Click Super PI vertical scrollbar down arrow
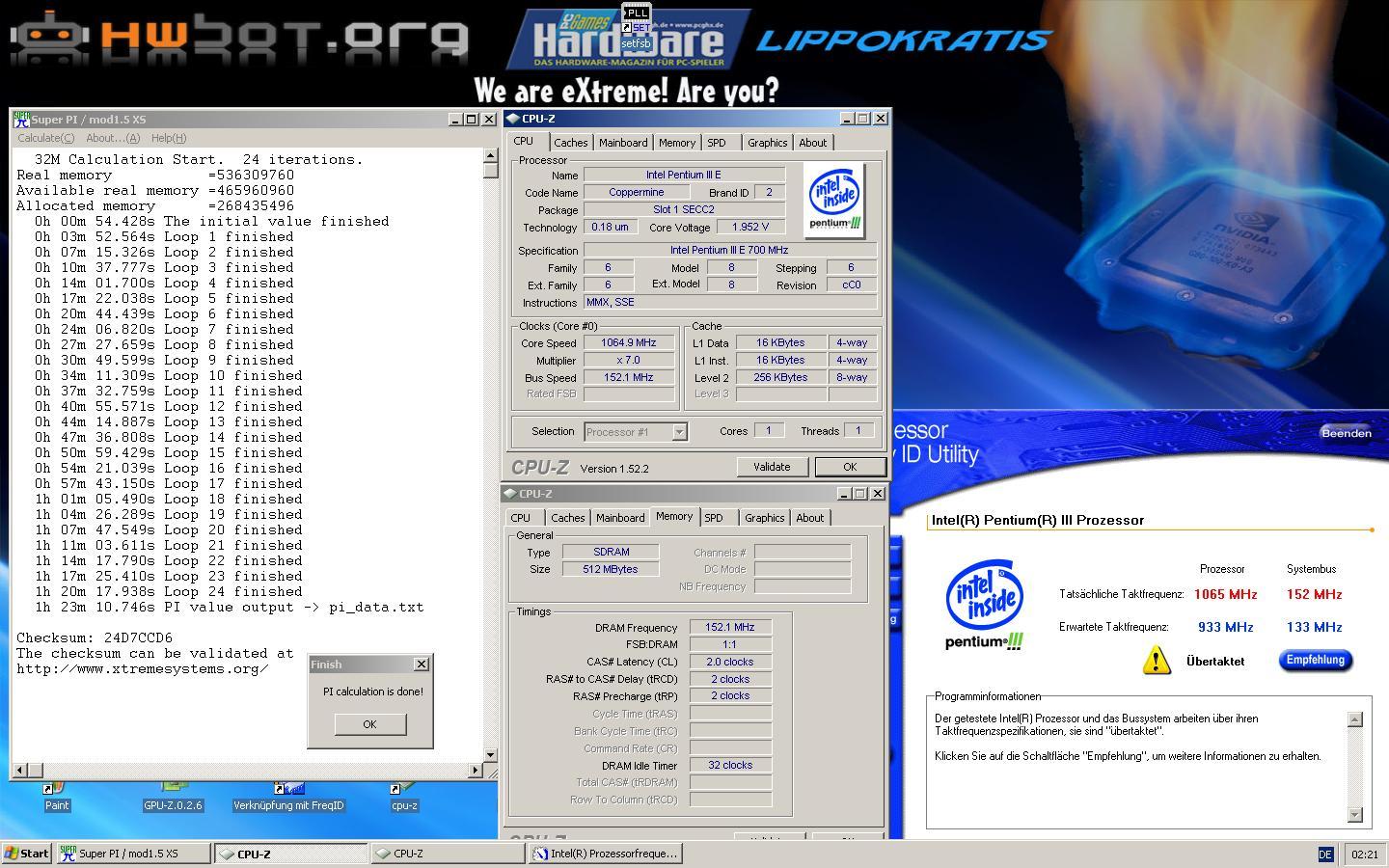1389x868 pixels. pos(490,755)
